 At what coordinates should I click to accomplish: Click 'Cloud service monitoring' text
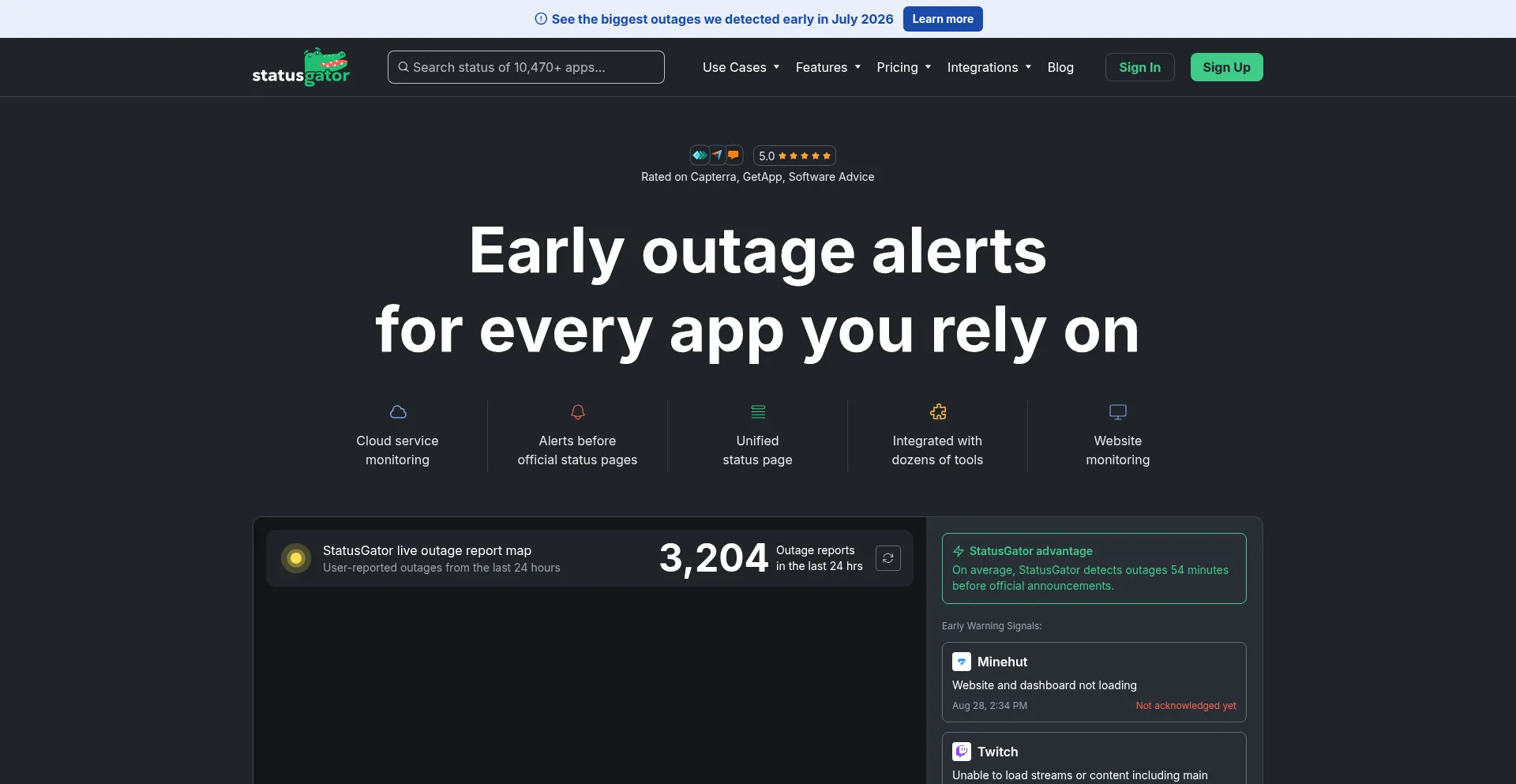(x=397, y=450)
